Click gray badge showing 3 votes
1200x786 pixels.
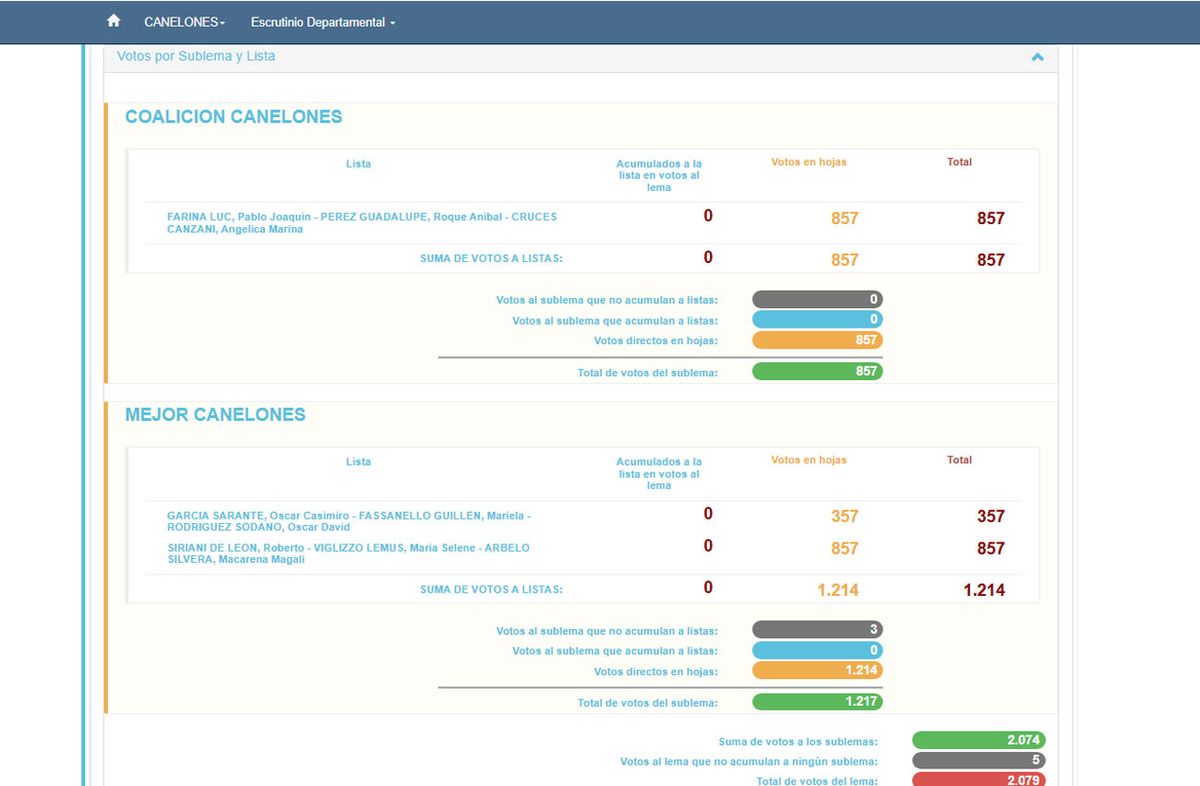817,630
